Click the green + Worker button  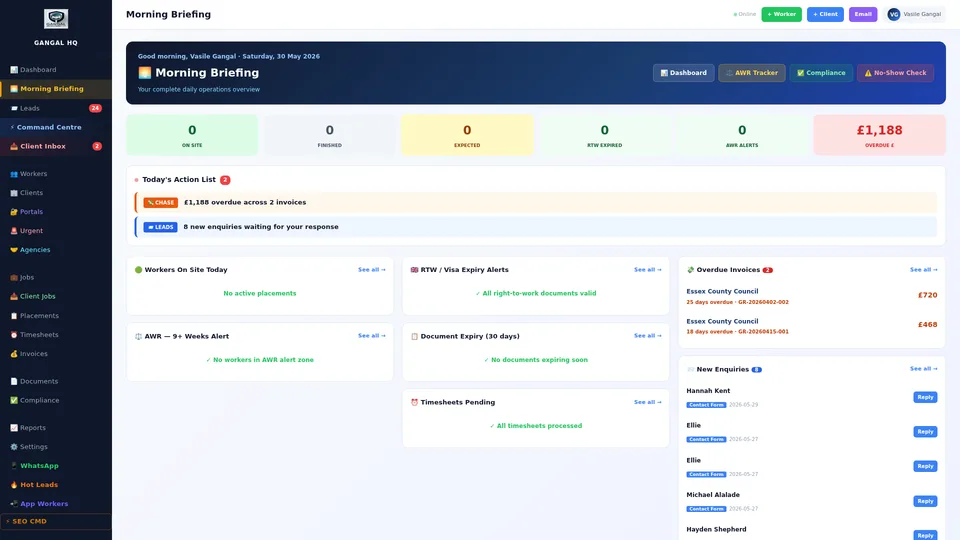point(781,14)
